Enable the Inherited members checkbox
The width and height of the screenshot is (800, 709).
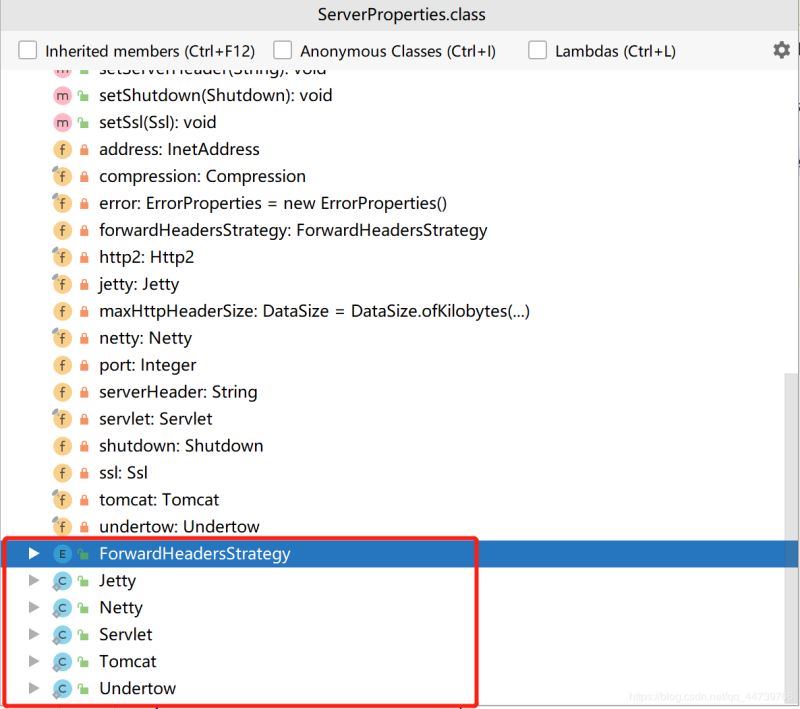pyautogui.click(x=27, y=50)
